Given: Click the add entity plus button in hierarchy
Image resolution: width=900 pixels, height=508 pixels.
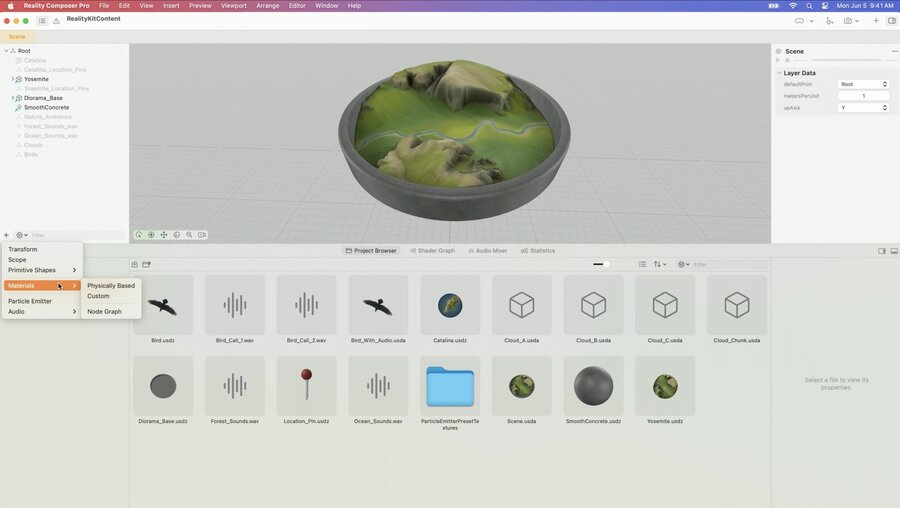Looking at the screenshot, I should 6,235.
